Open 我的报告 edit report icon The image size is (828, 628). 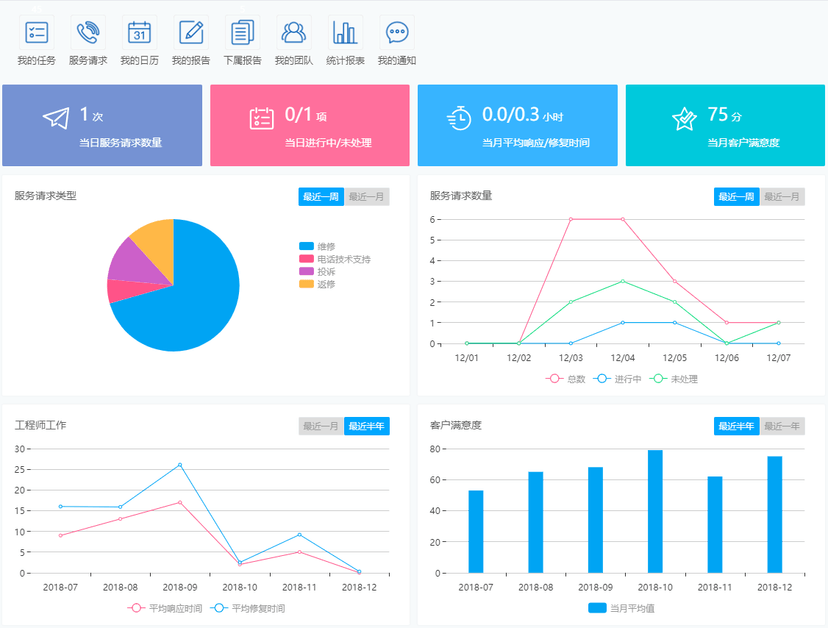point(191,32)
